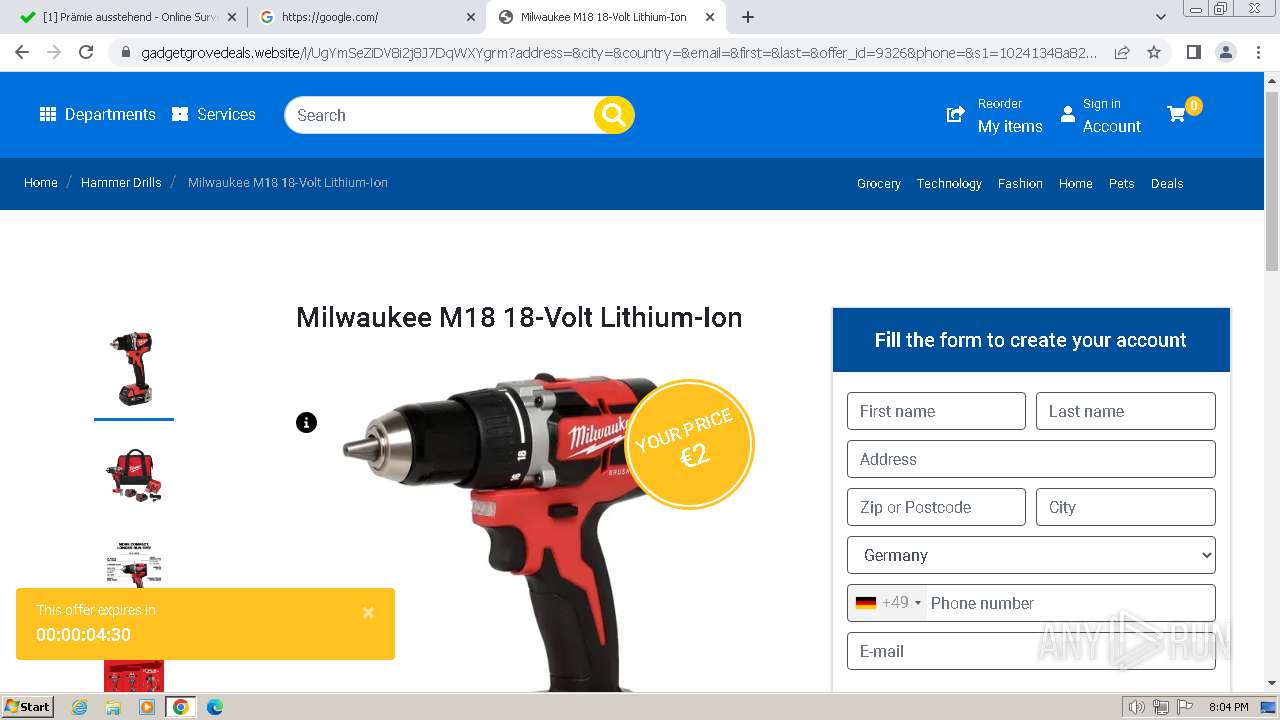The image size is (1280, 720).
Task: Select the first drill thumbnail
Action: [x=134, y=368]
